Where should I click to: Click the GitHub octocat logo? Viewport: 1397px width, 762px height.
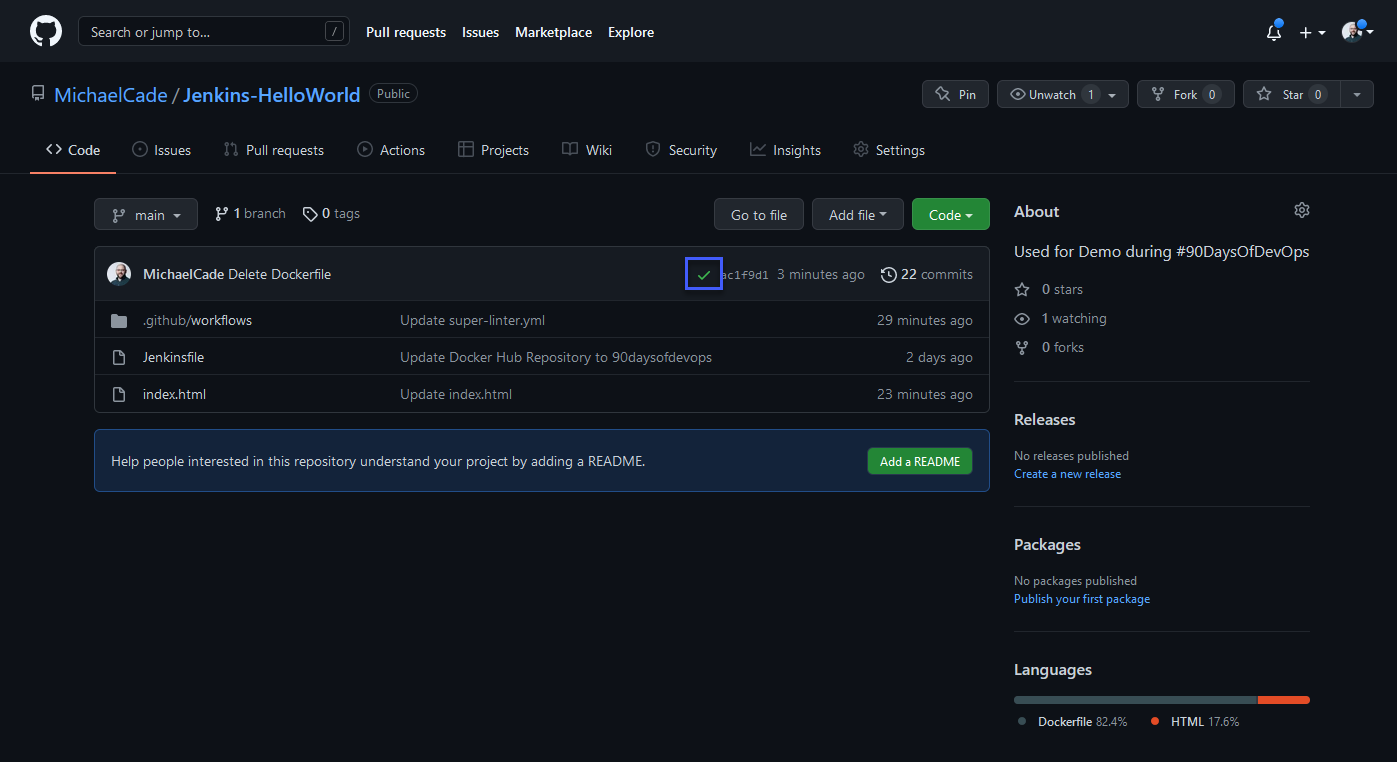click(46, 32)
